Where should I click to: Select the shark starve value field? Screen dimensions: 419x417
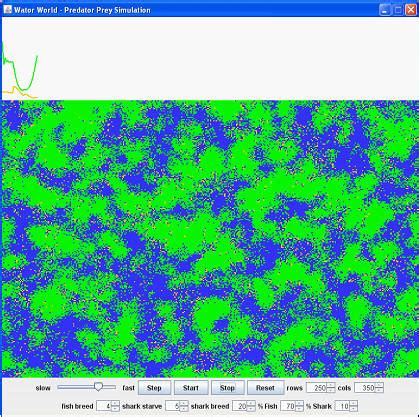coord(173,406)
